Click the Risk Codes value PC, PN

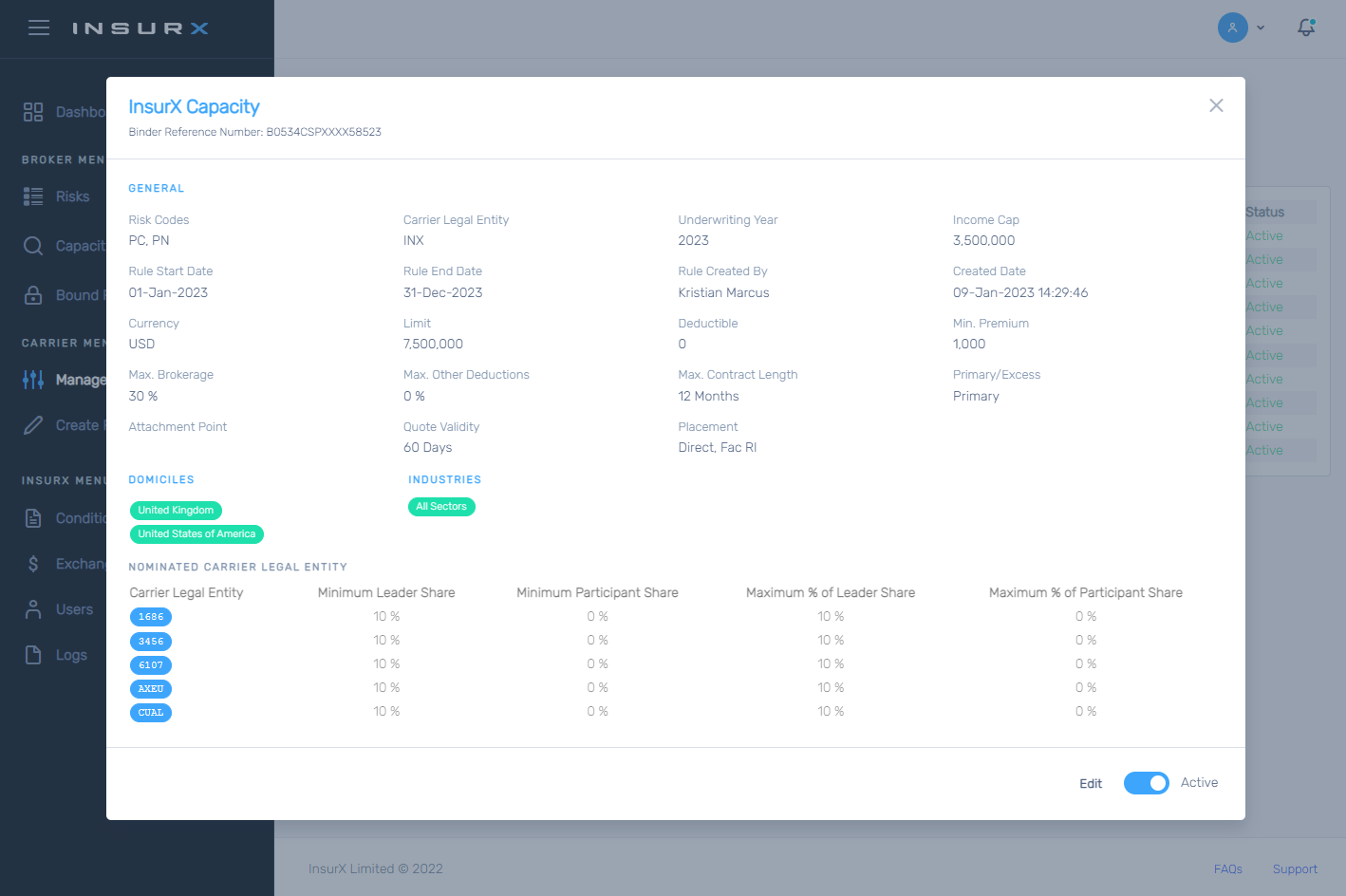(149, 241)
